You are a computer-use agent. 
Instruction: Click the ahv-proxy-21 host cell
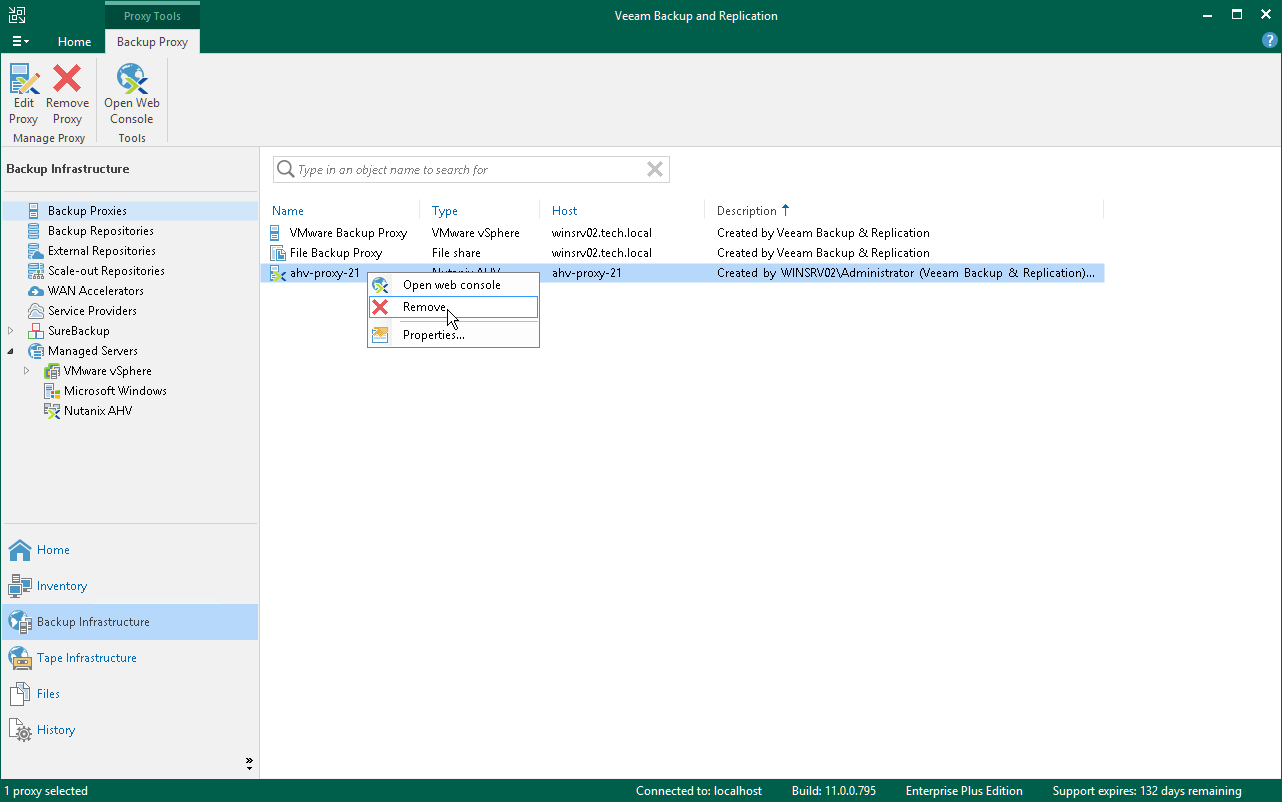click(x=587, y=273)
